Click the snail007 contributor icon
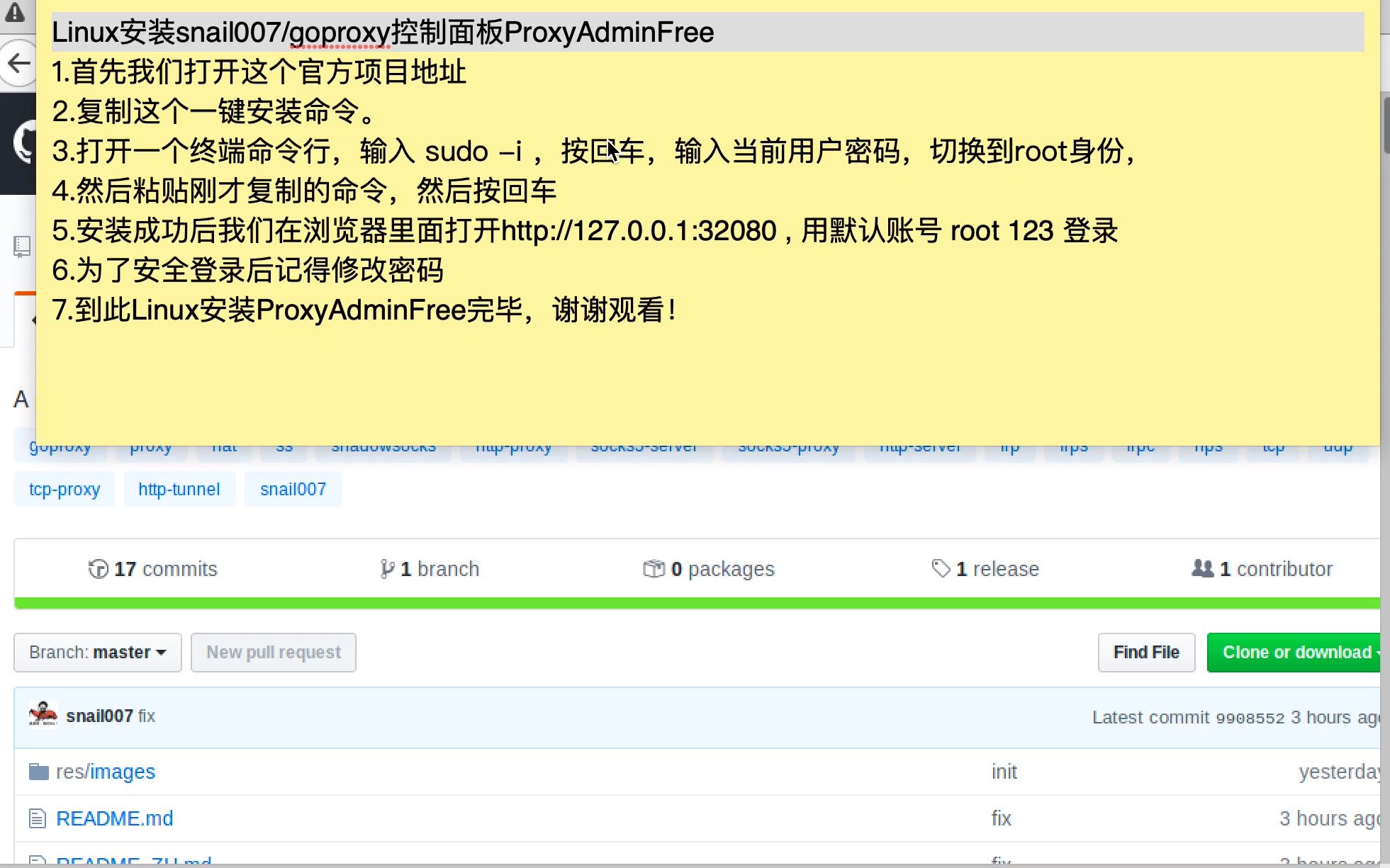Screen dimensions: 1390x868 (x=41, y=715)
